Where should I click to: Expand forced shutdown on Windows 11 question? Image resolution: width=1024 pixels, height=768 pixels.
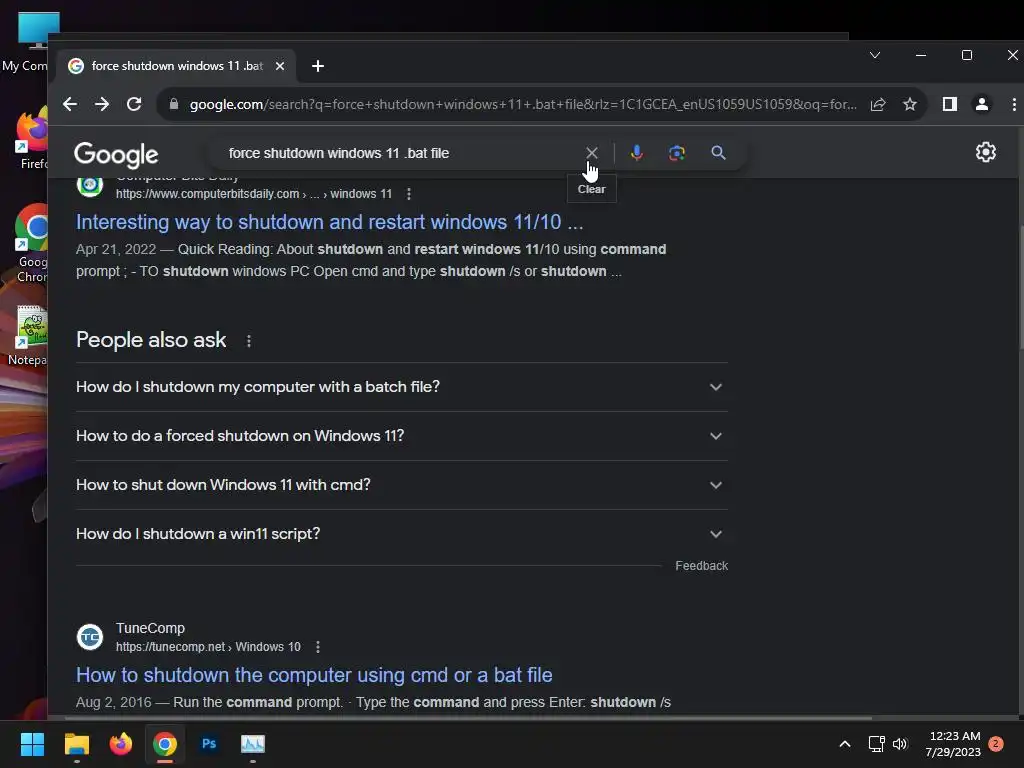tap(402, 436)
